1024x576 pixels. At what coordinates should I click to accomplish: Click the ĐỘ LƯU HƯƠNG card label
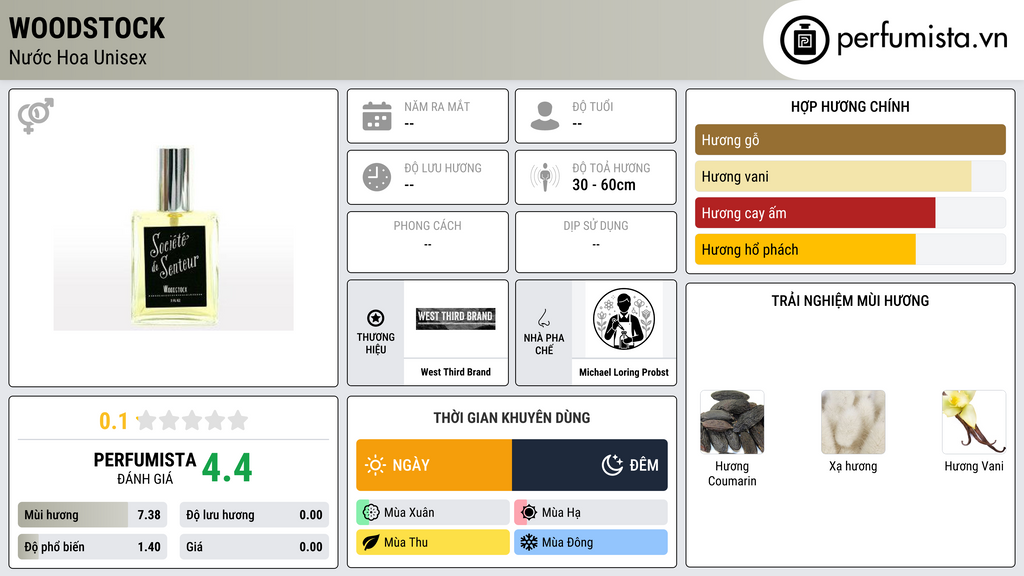(x=443, y=168)
